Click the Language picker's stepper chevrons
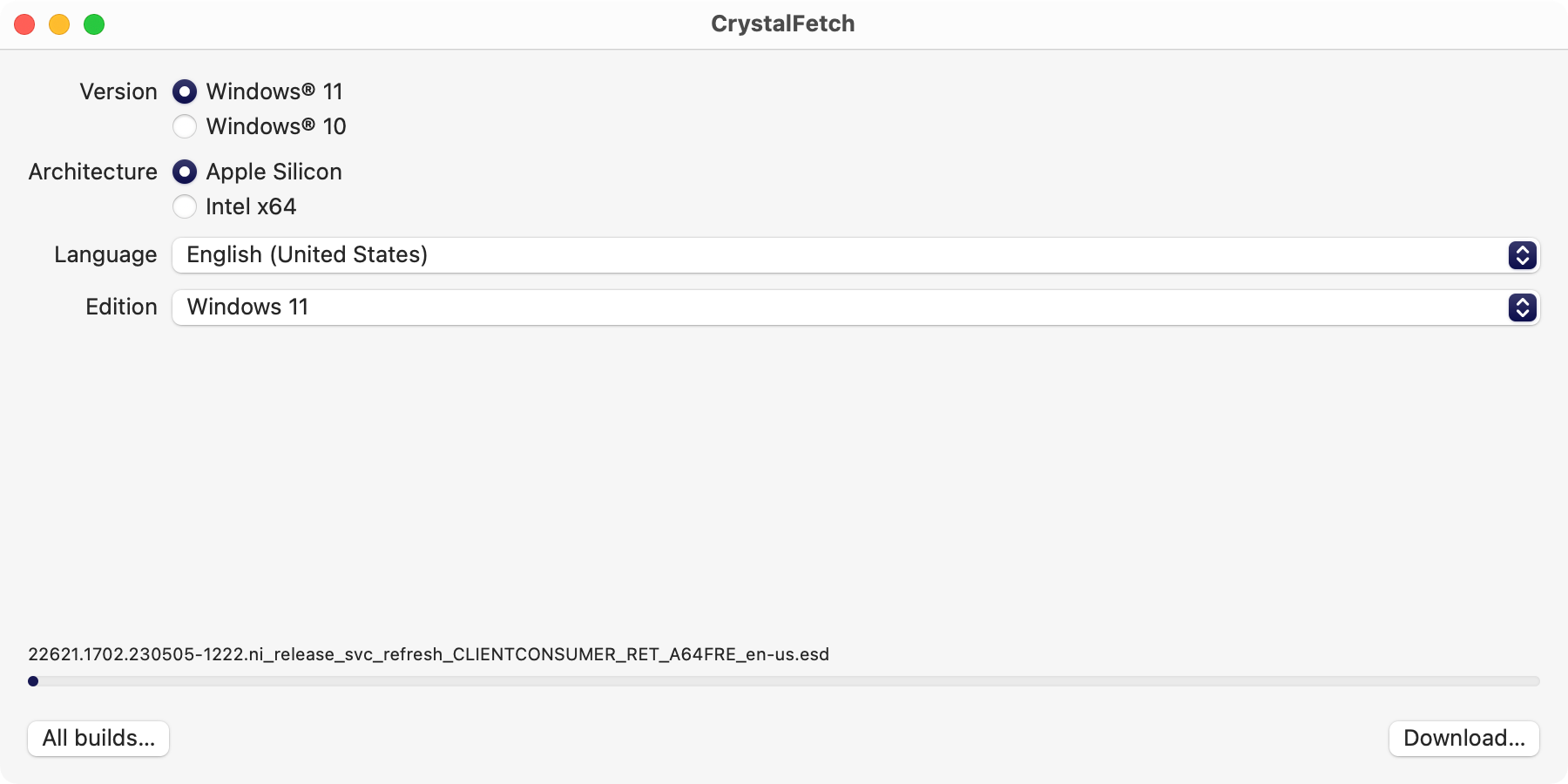1568x784 pixels. pos(1522,255)
